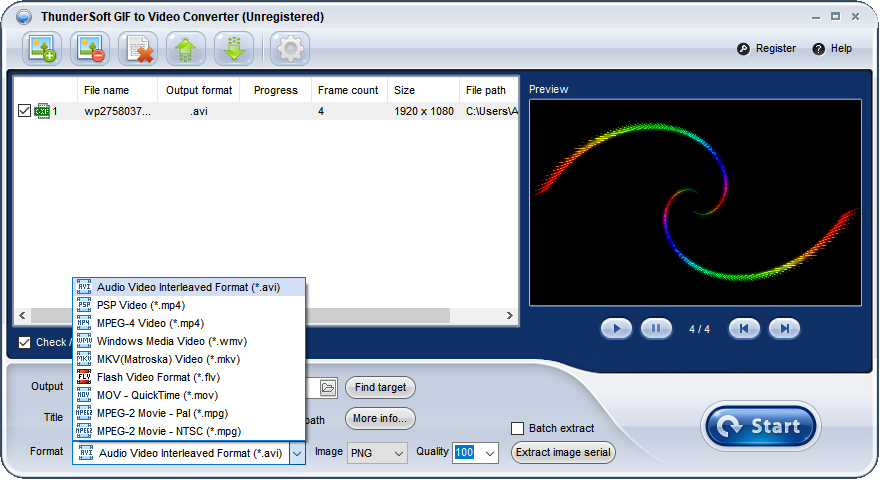Click the swirl preview image

coord(695,203)
